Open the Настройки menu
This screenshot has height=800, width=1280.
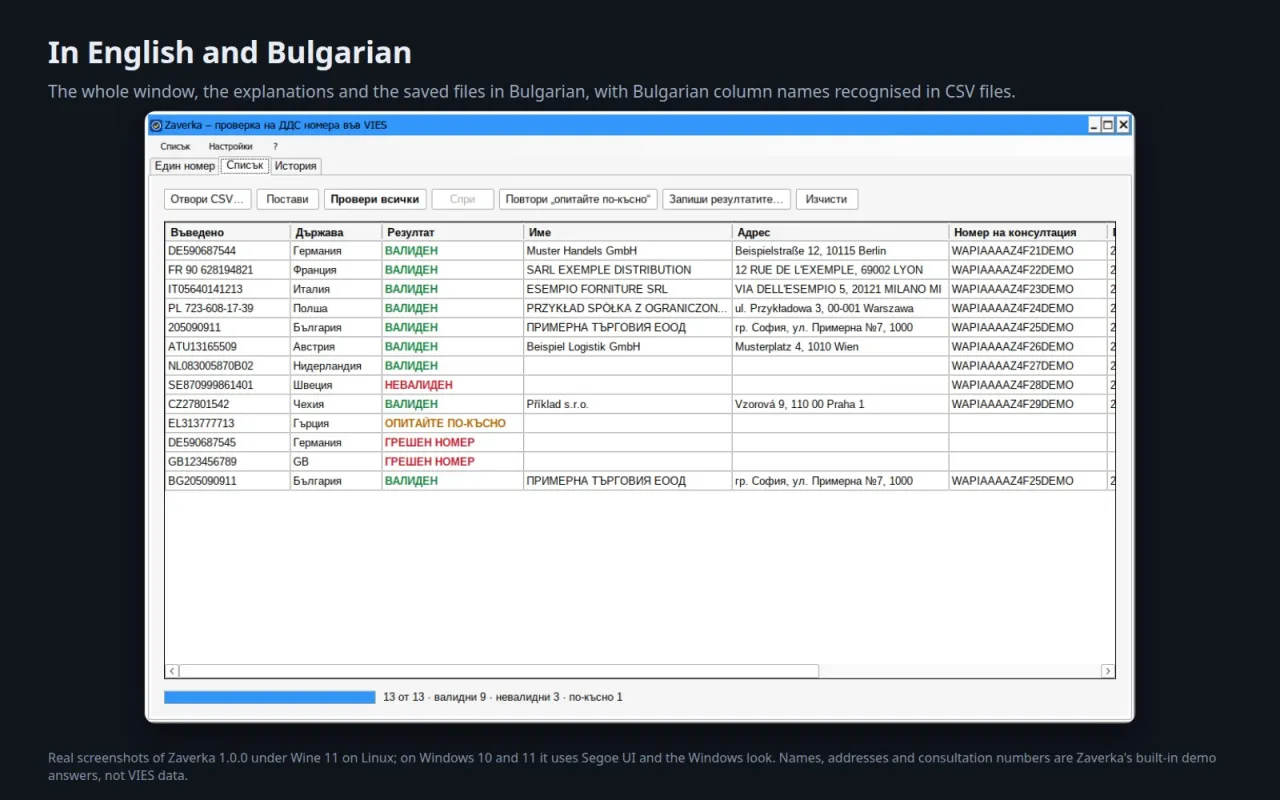[x=231, y=146]
